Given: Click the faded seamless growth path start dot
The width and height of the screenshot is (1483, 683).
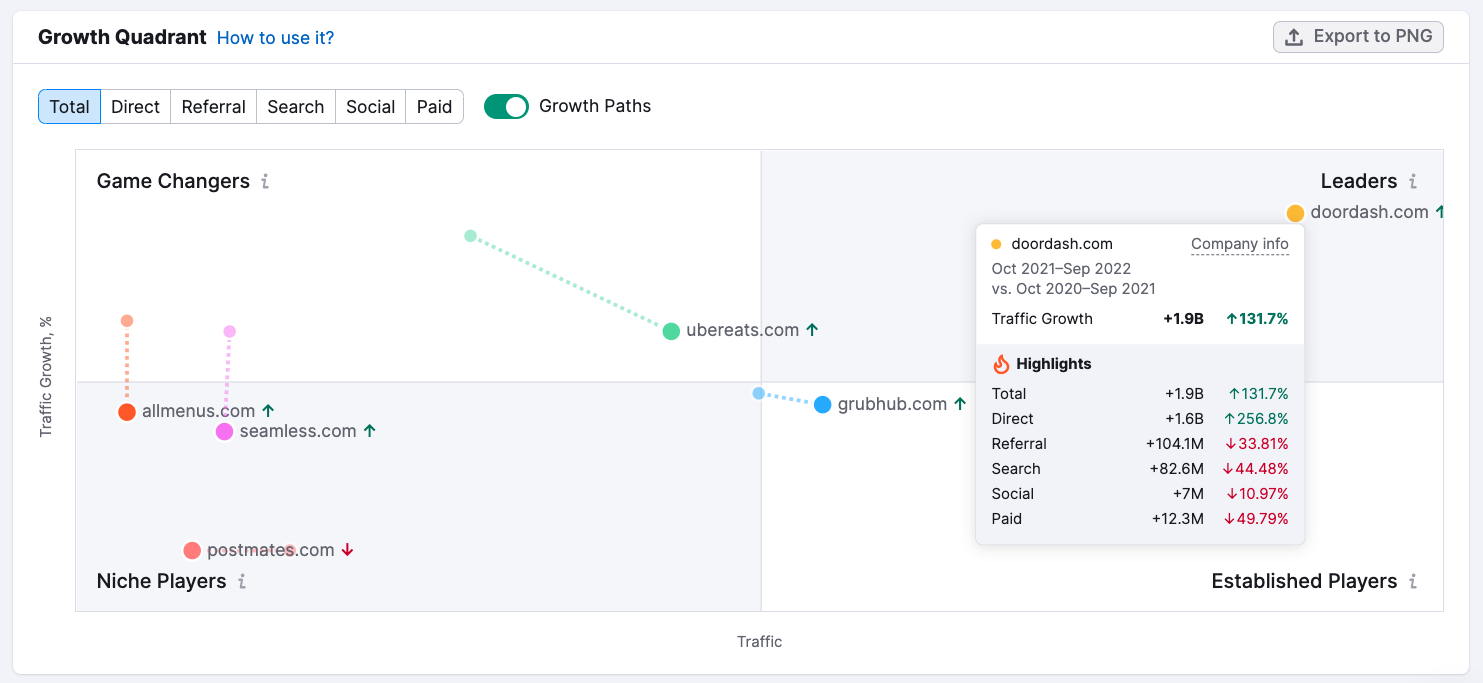Looking at the screenshot, I should pos(229,332).
